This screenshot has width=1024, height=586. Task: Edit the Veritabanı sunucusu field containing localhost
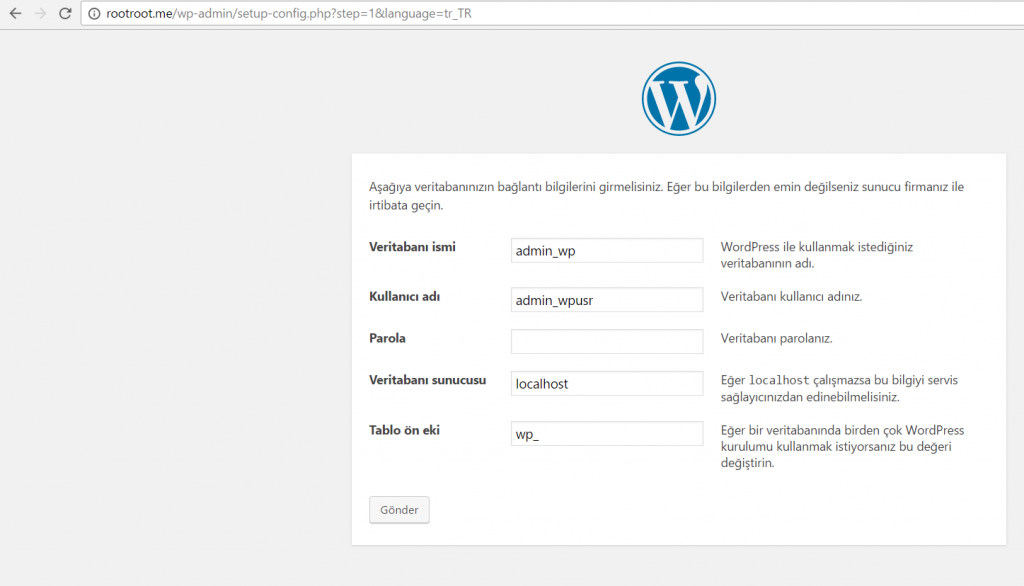click(607, 383)
